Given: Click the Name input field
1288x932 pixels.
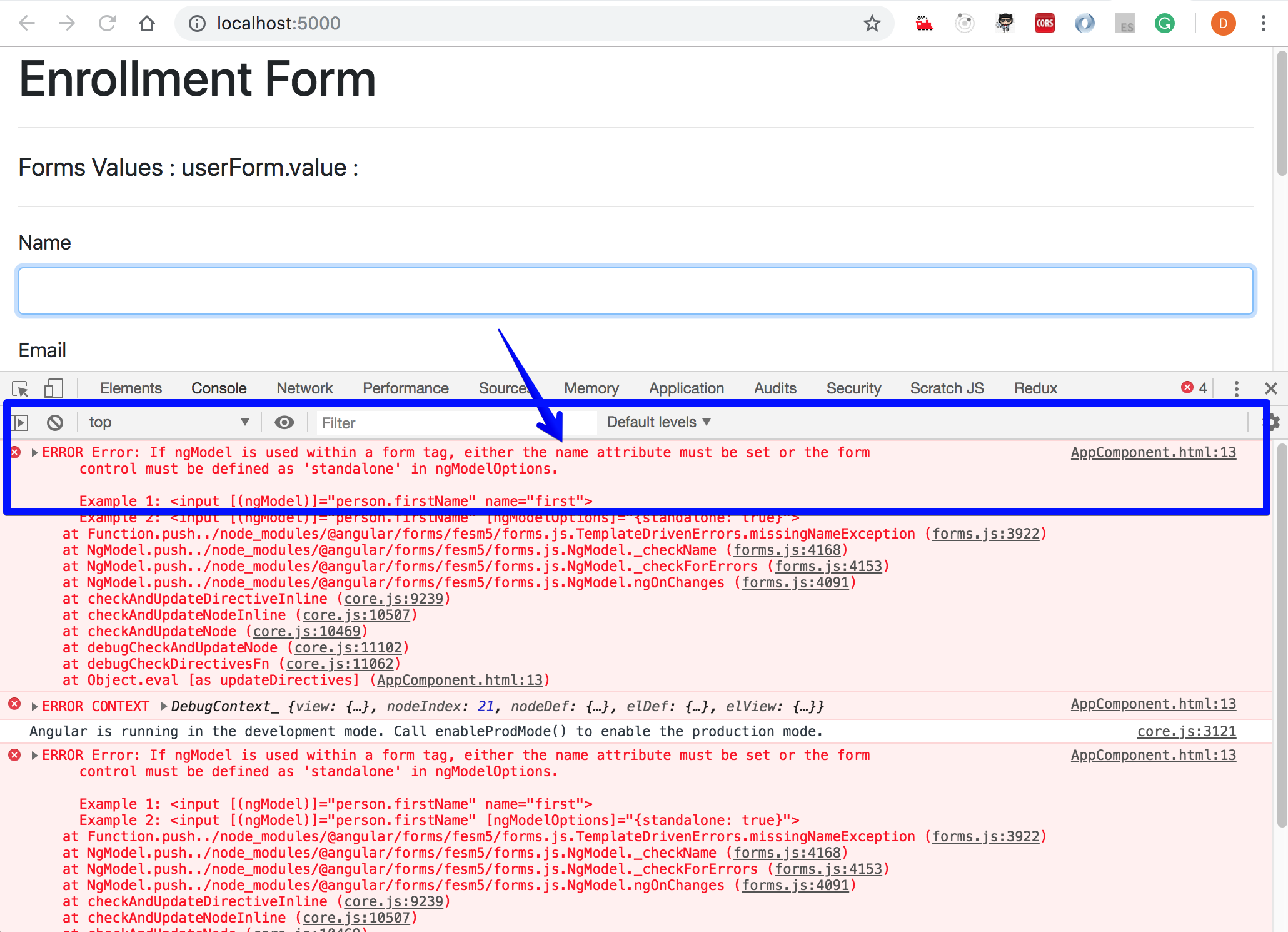Looking at the screenshot, I should click(x=635, y=291).
